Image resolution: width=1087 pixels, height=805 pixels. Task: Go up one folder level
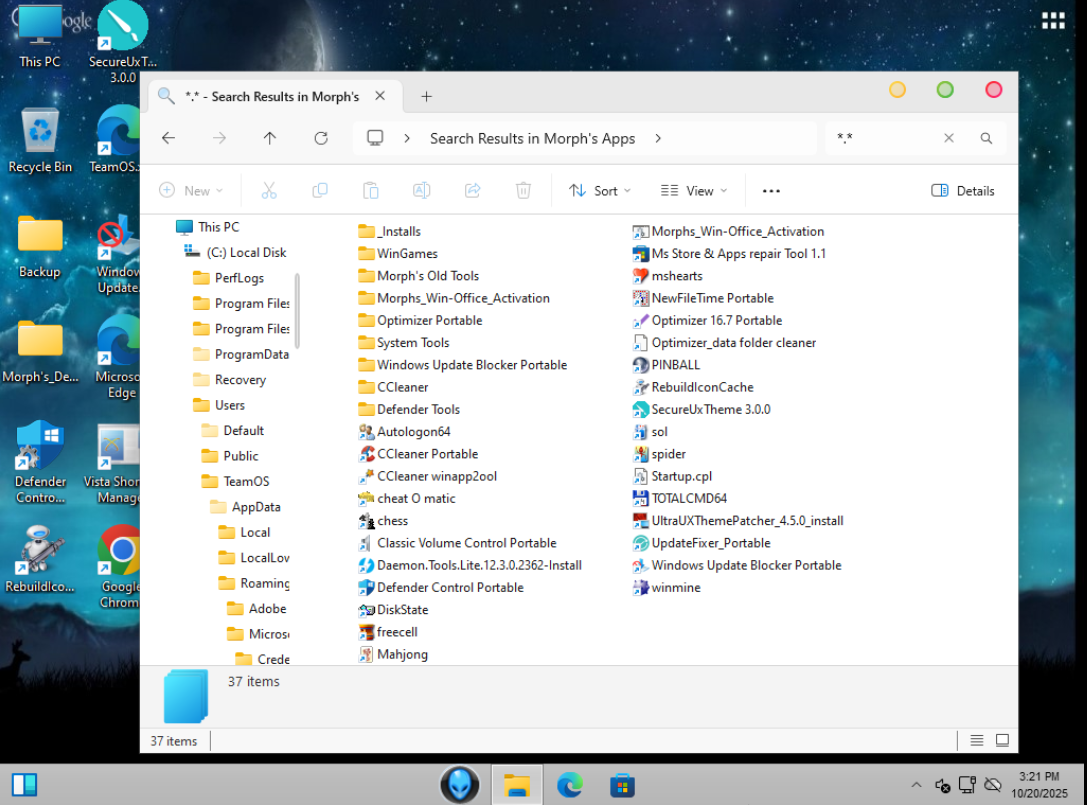(x=270, y=138)
